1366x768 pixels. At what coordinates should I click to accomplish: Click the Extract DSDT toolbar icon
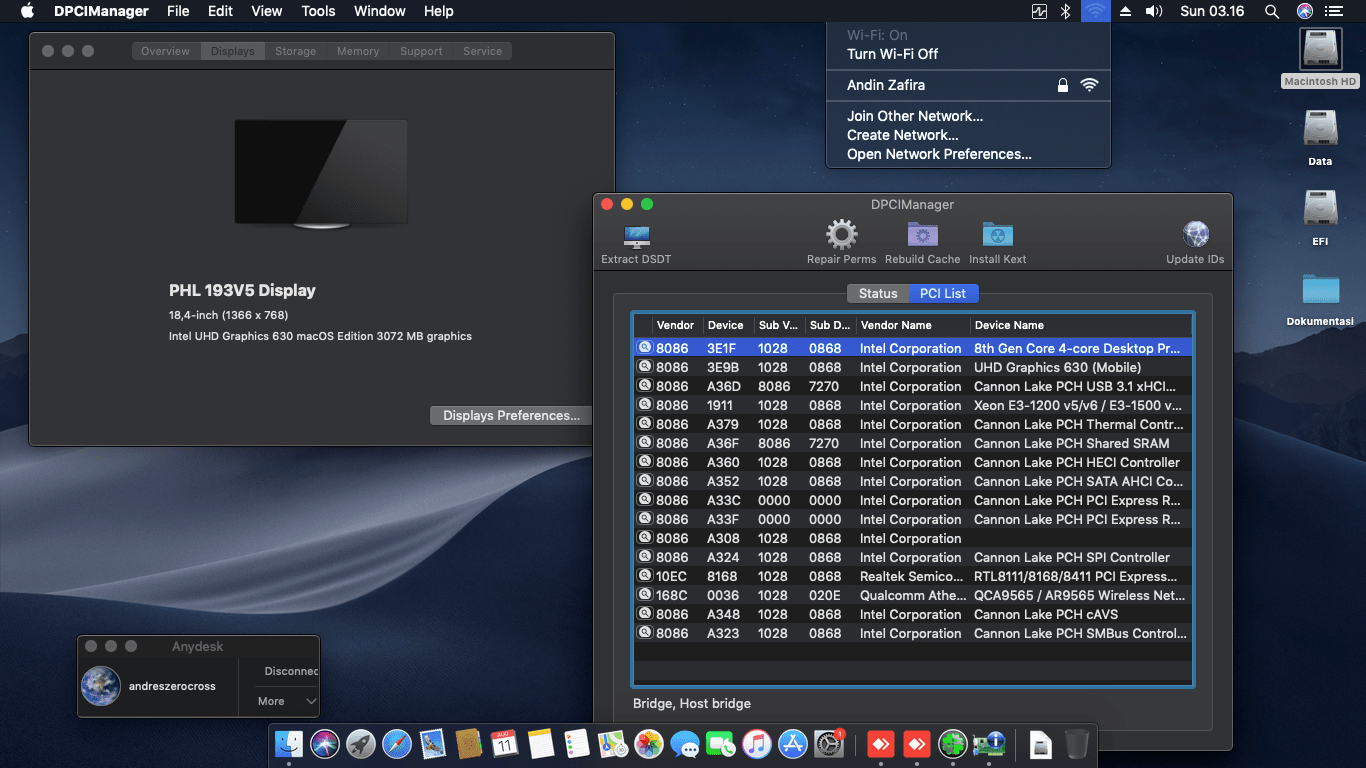[636, 237]
